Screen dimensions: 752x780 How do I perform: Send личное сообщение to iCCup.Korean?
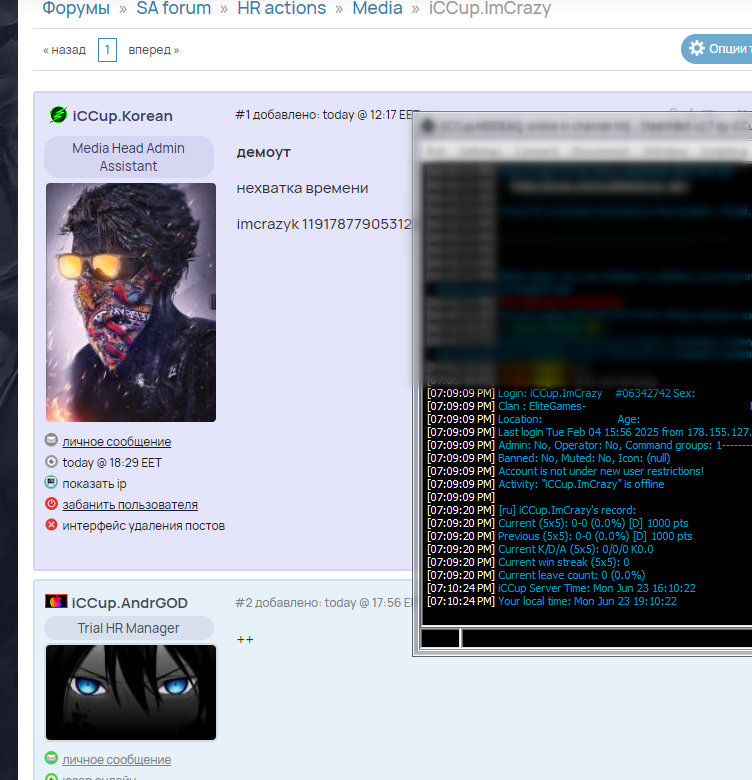[x=117, y=442]
